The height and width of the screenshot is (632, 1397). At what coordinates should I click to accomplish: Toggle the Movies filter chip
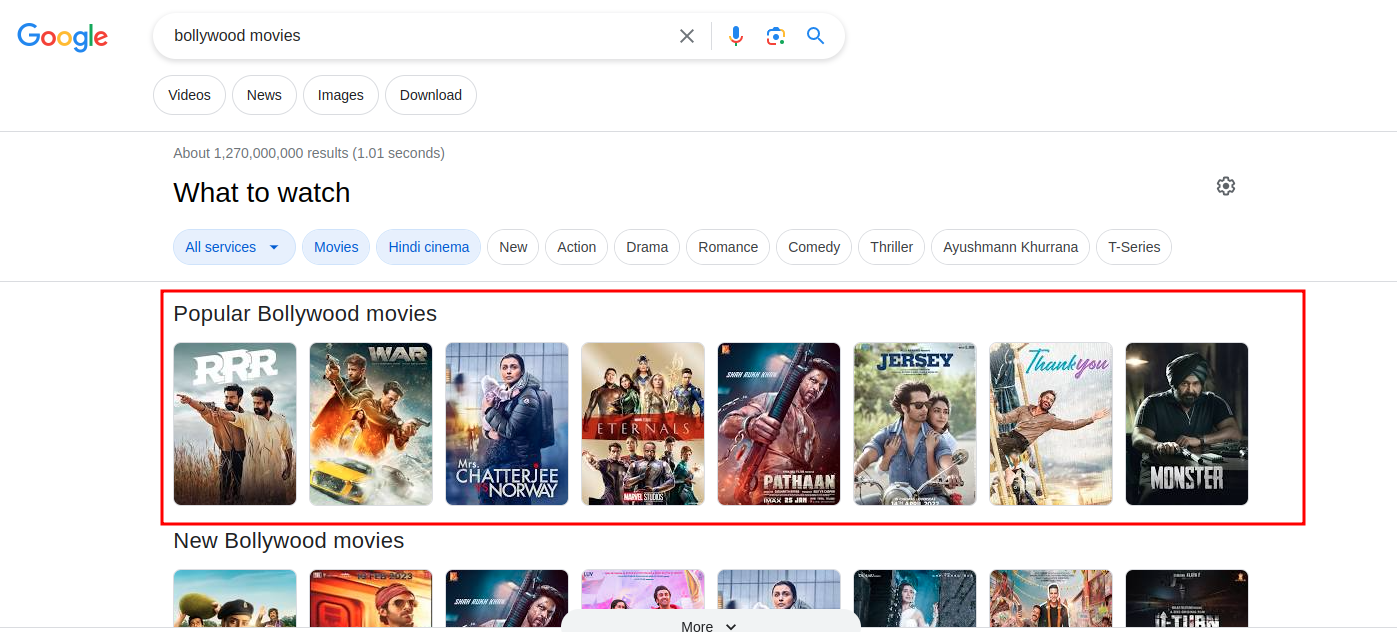(336, 247)
